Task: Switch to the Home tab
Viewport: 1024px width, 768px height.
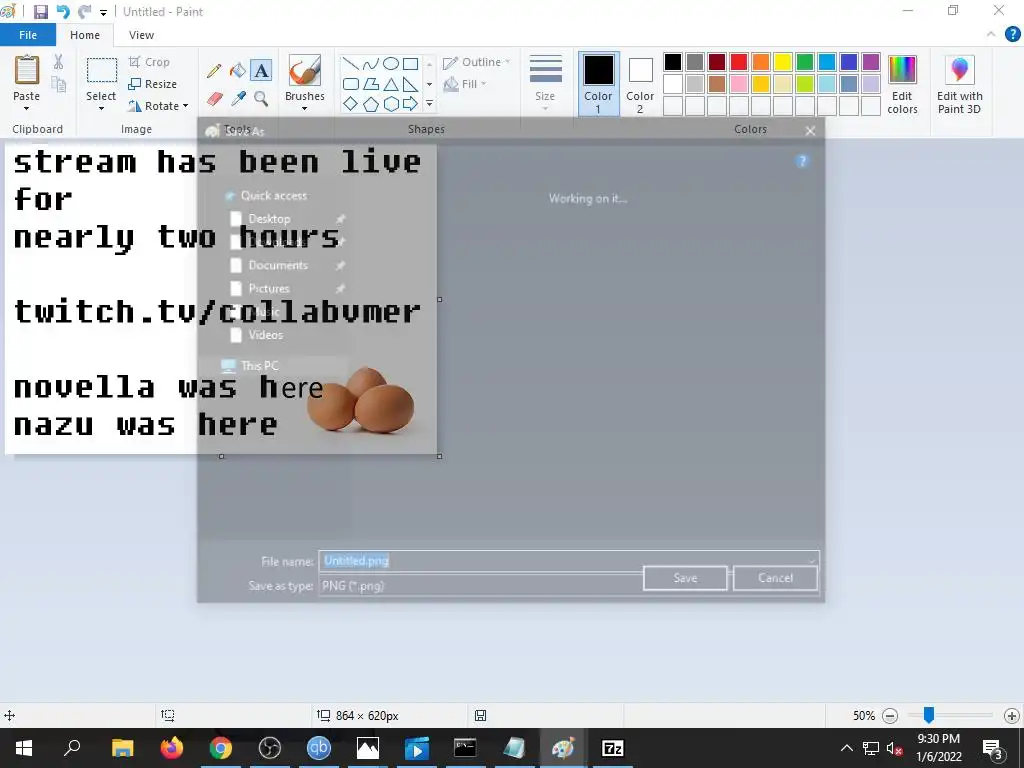Action: click(x=85, y=35)
